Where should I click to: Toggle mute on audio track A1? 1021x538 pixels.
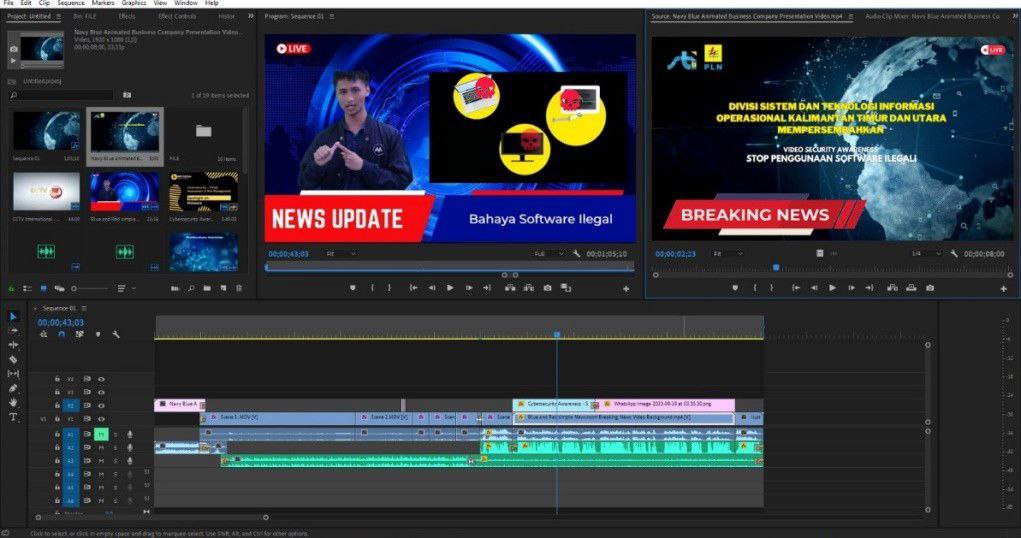coord(101,434)
